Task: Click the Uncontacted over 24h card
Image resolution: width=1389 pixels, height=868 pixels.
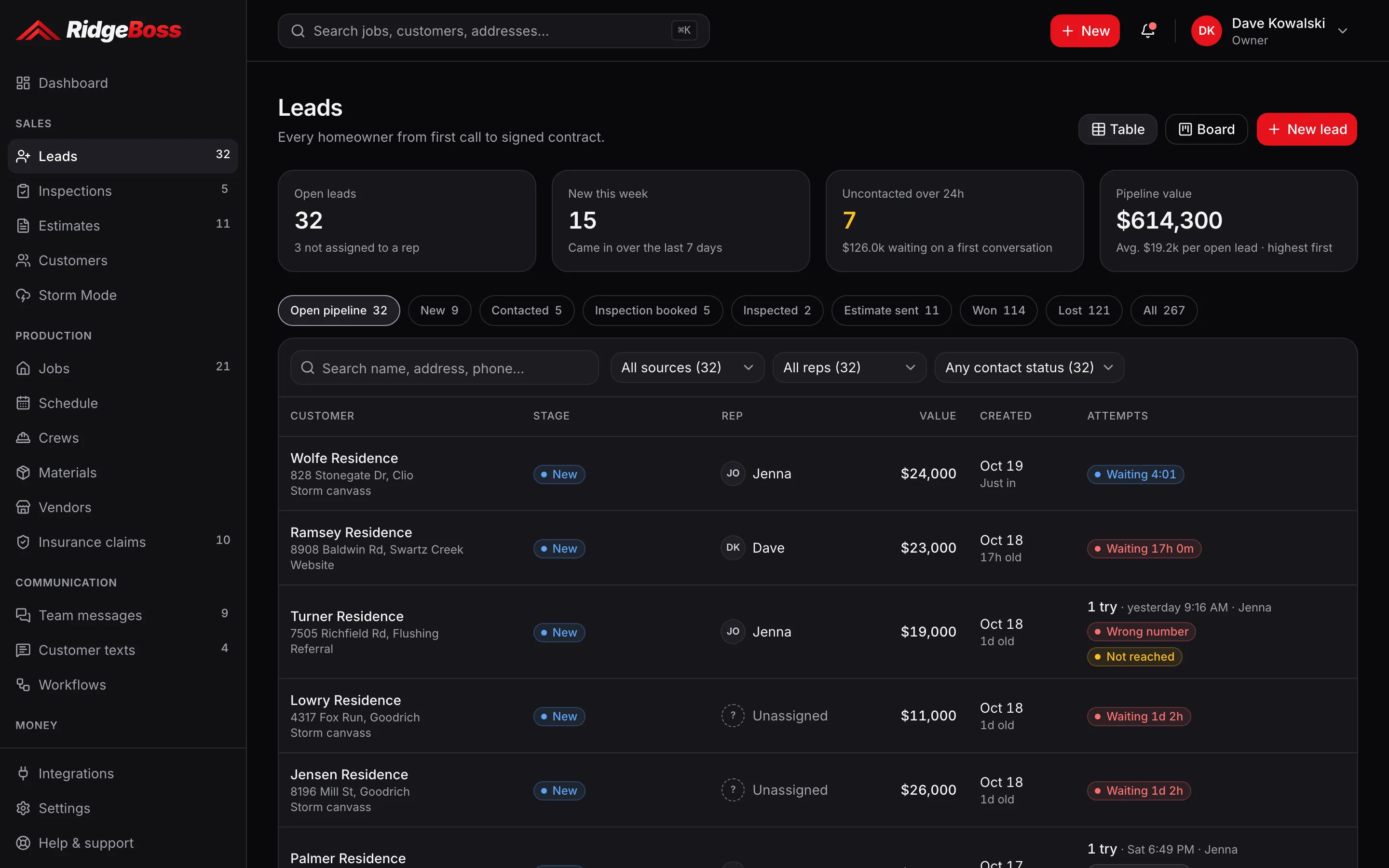Action: coord(954,220)
